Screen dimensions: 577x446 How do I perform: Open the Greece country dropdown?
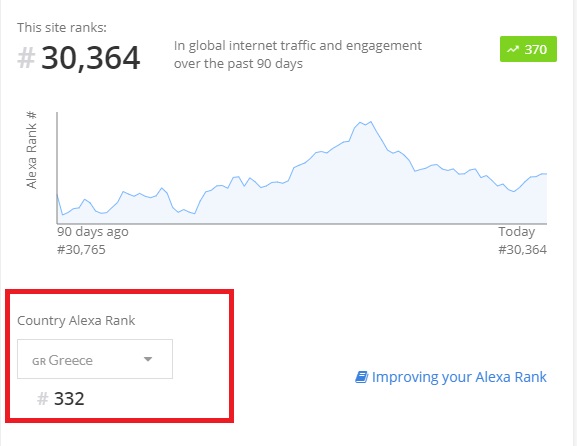pyautogui.click(x=95, y=359)
